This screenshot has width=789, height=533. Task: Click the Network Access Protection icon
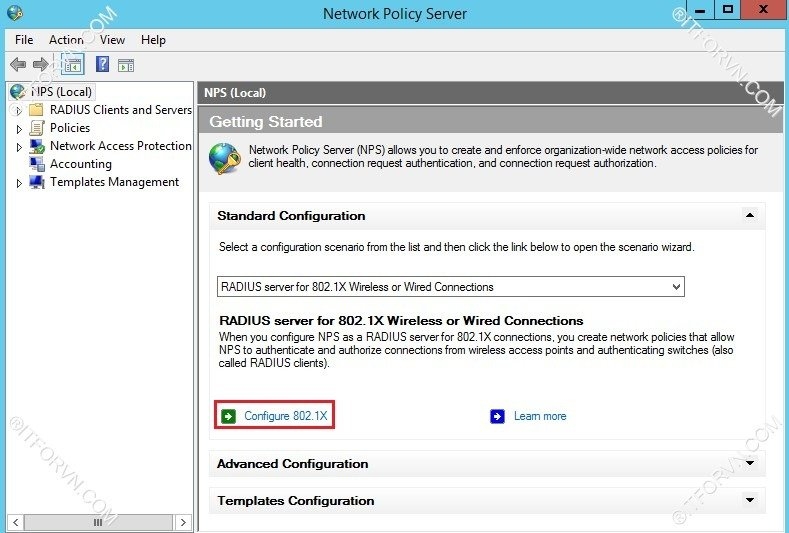click(37, 146)
